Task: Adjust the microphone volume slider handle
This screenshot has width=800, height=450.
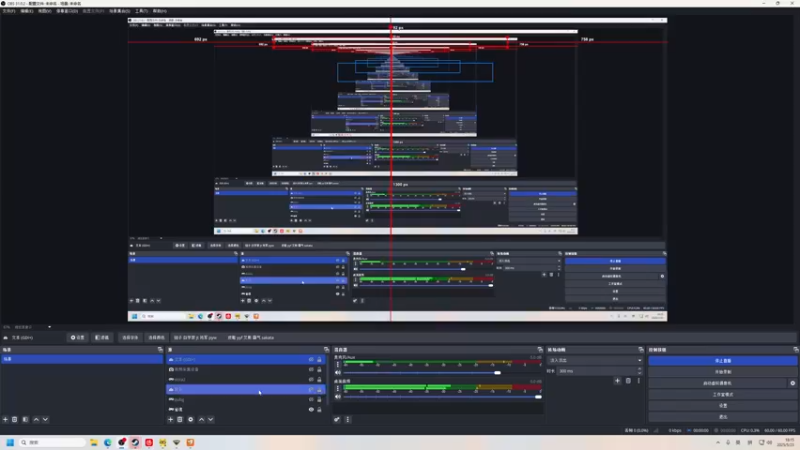Action: coord(497,372)
